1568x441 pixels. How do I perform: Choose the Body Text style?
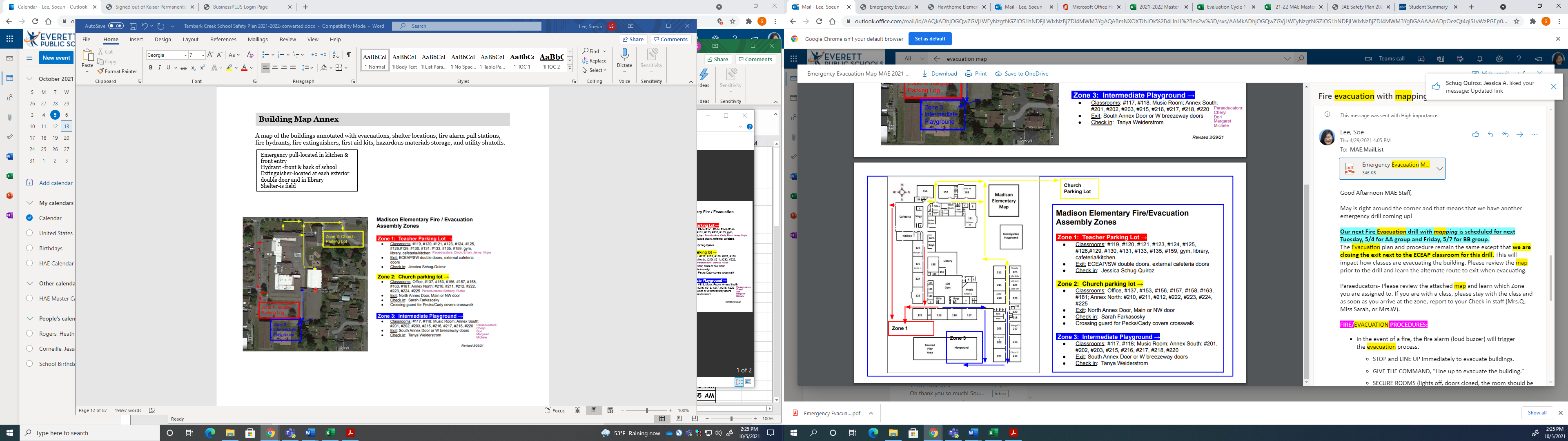[x=405, y=60]
